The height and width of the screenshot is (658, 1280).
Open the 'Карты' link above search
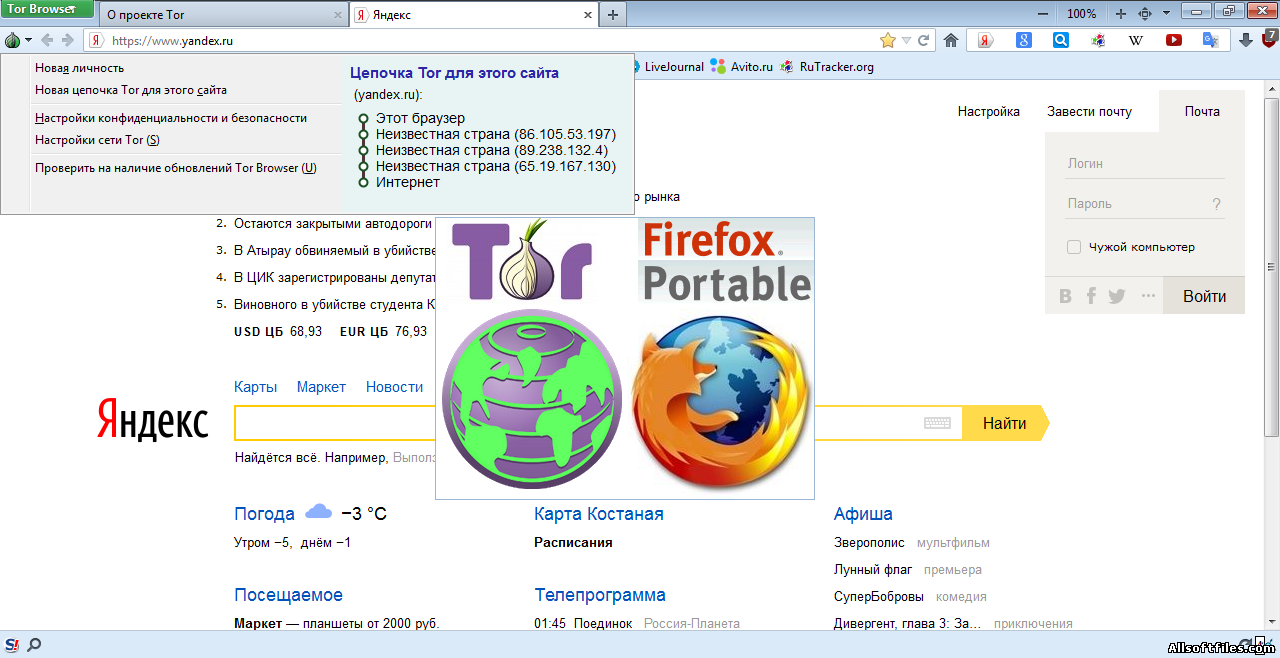tap(256, 387)
